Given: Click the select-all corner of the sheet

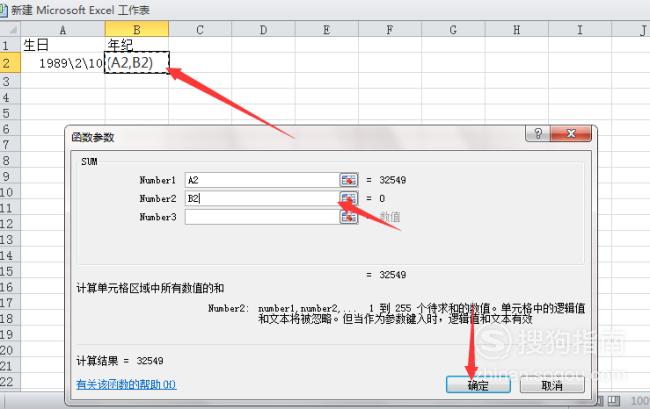Looking at the screenshot, I should coord(10,29).
